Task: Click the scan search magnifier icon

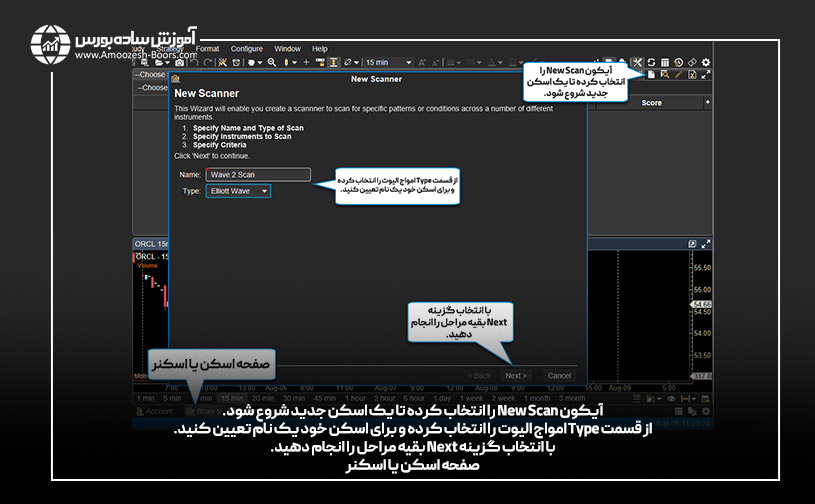Action: tap(665, 75)
